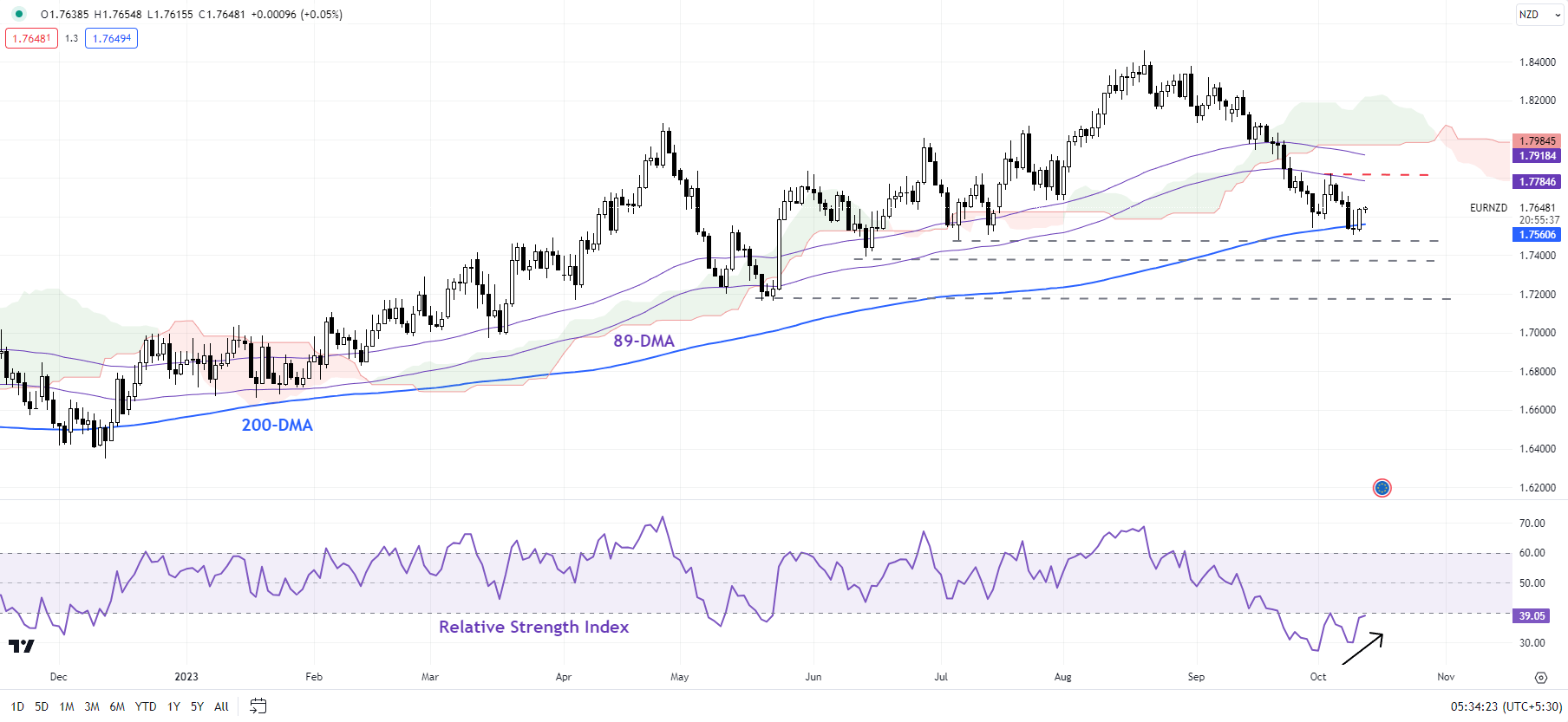Click the economic event marker icon
This screenshot has height=722, width=1568.
point(1382,488)
